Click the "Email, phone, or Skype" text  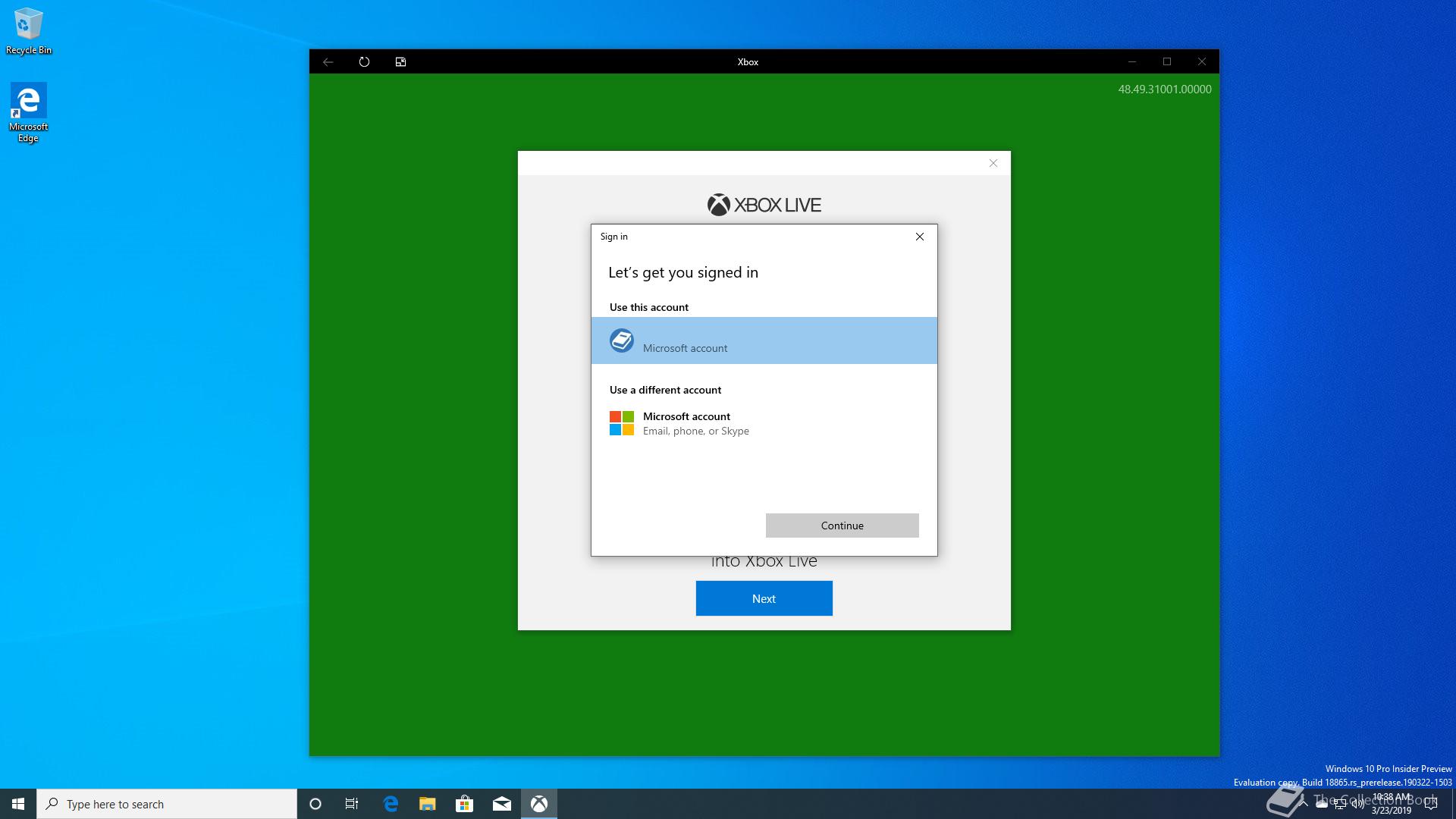tap(696, 431)
